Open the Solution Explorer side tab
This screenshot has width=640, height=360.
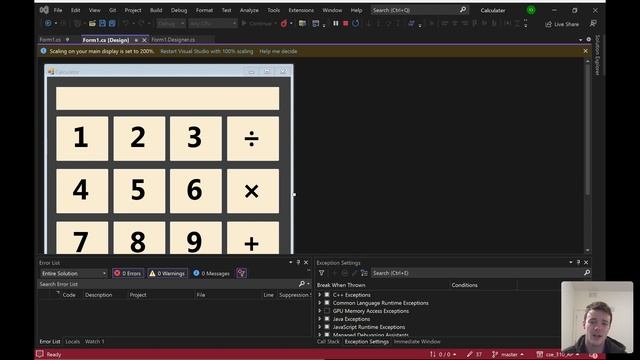coord(597,55)
